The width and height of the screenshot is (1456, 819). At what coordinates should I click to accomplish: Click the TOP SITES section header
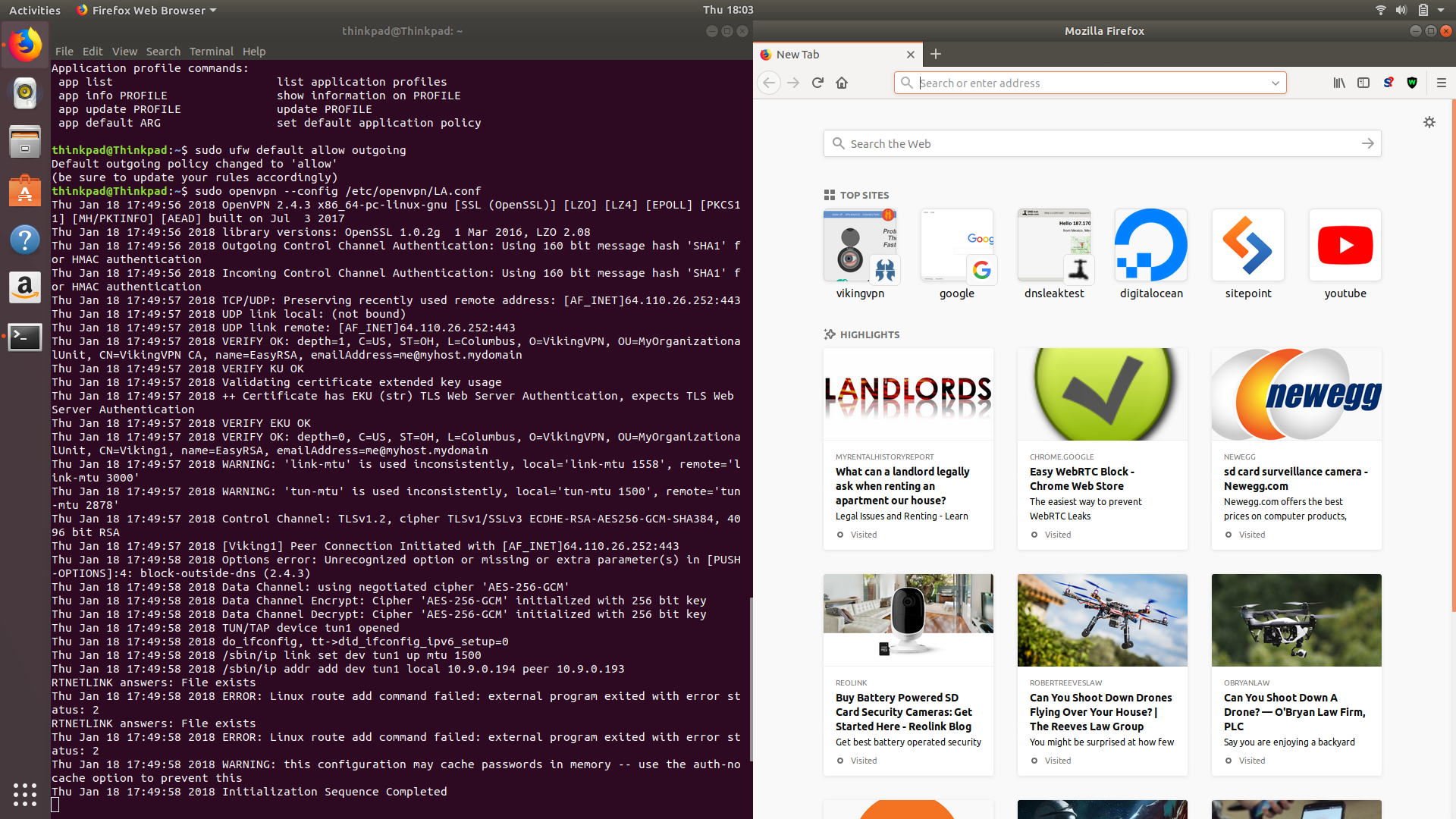(856, 195)
